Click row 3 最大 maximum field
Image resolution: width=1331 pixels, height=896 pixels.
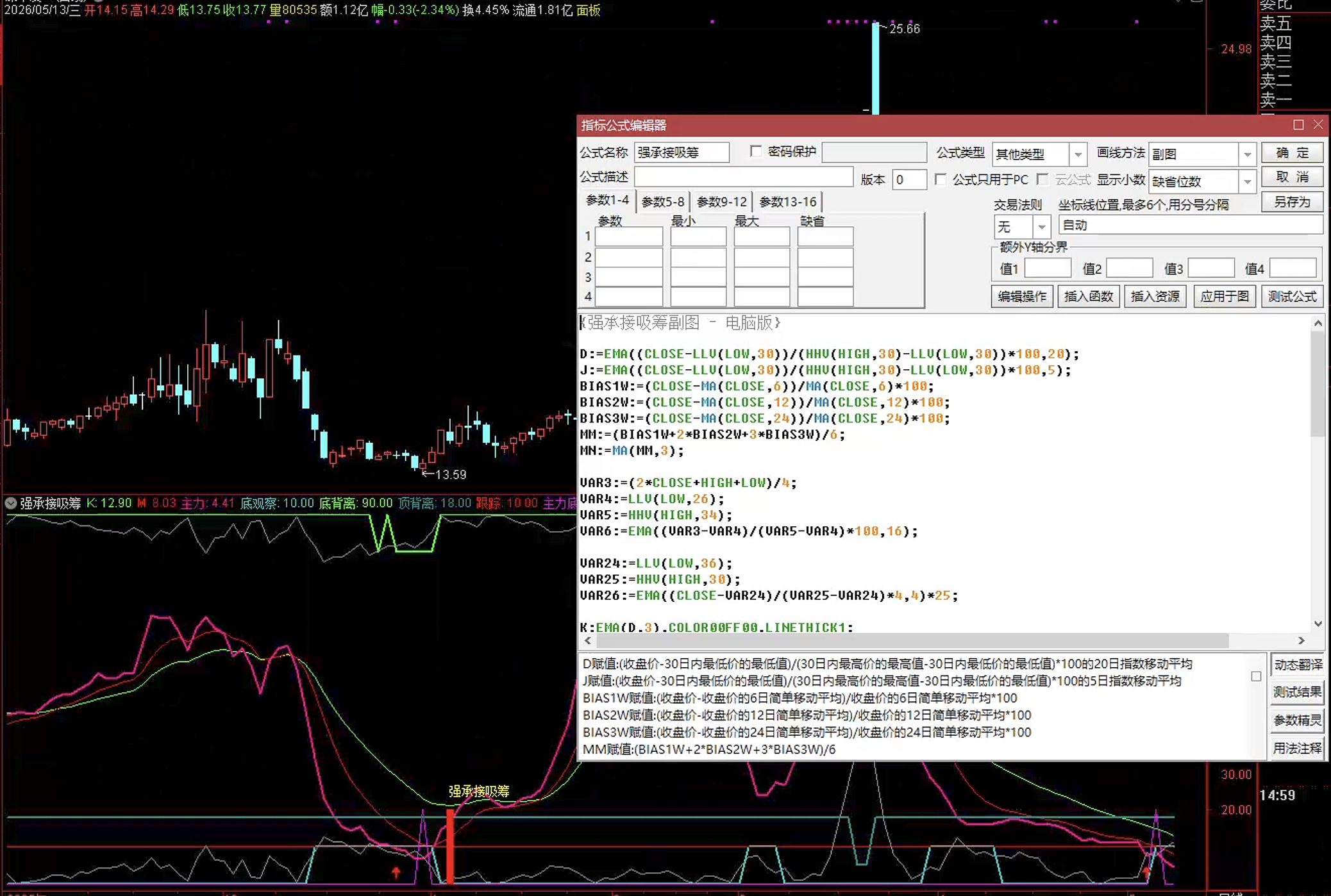tap(762, 277)
